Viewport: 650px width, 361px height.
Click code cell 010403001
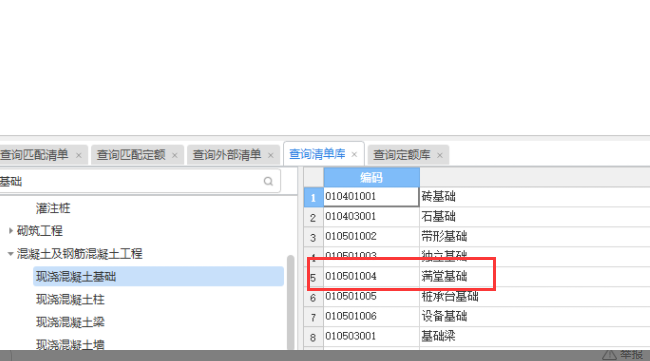[371, 217]
